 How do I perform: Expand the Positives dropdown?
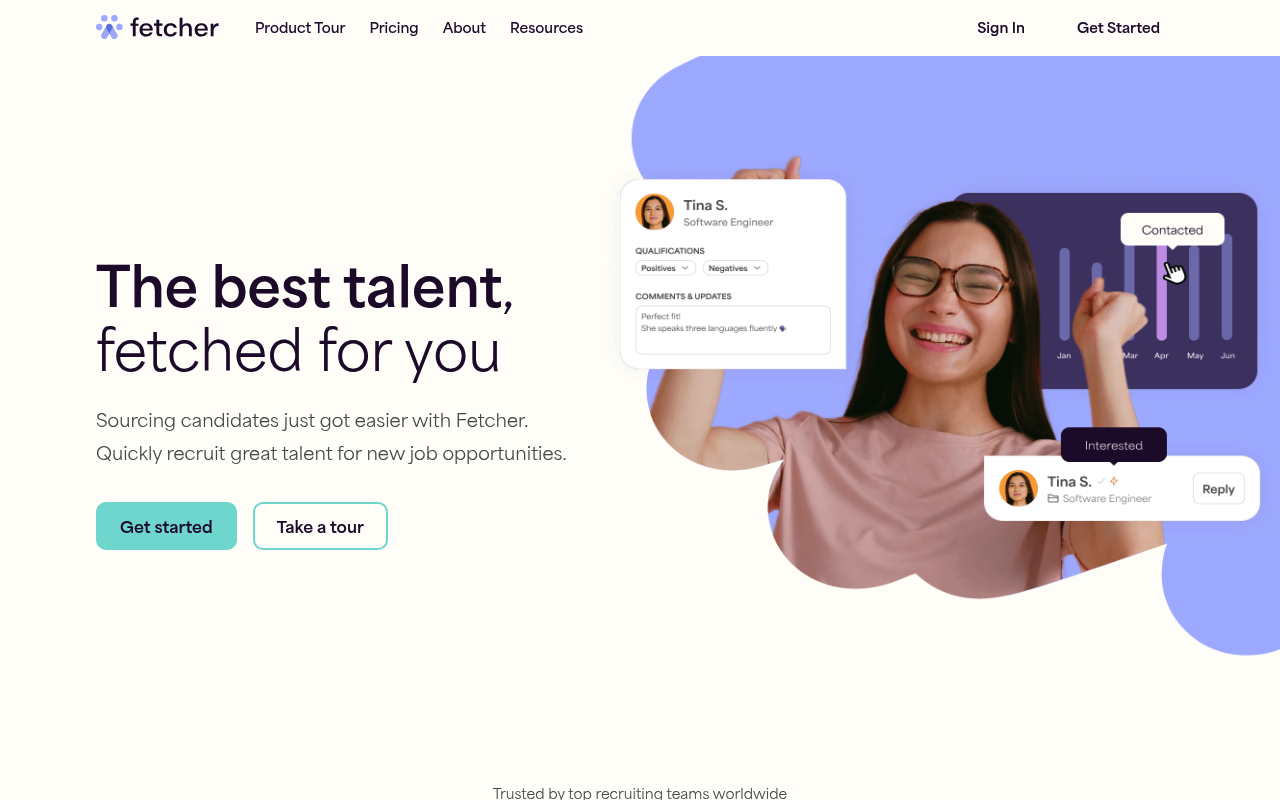tap(666, 268)
